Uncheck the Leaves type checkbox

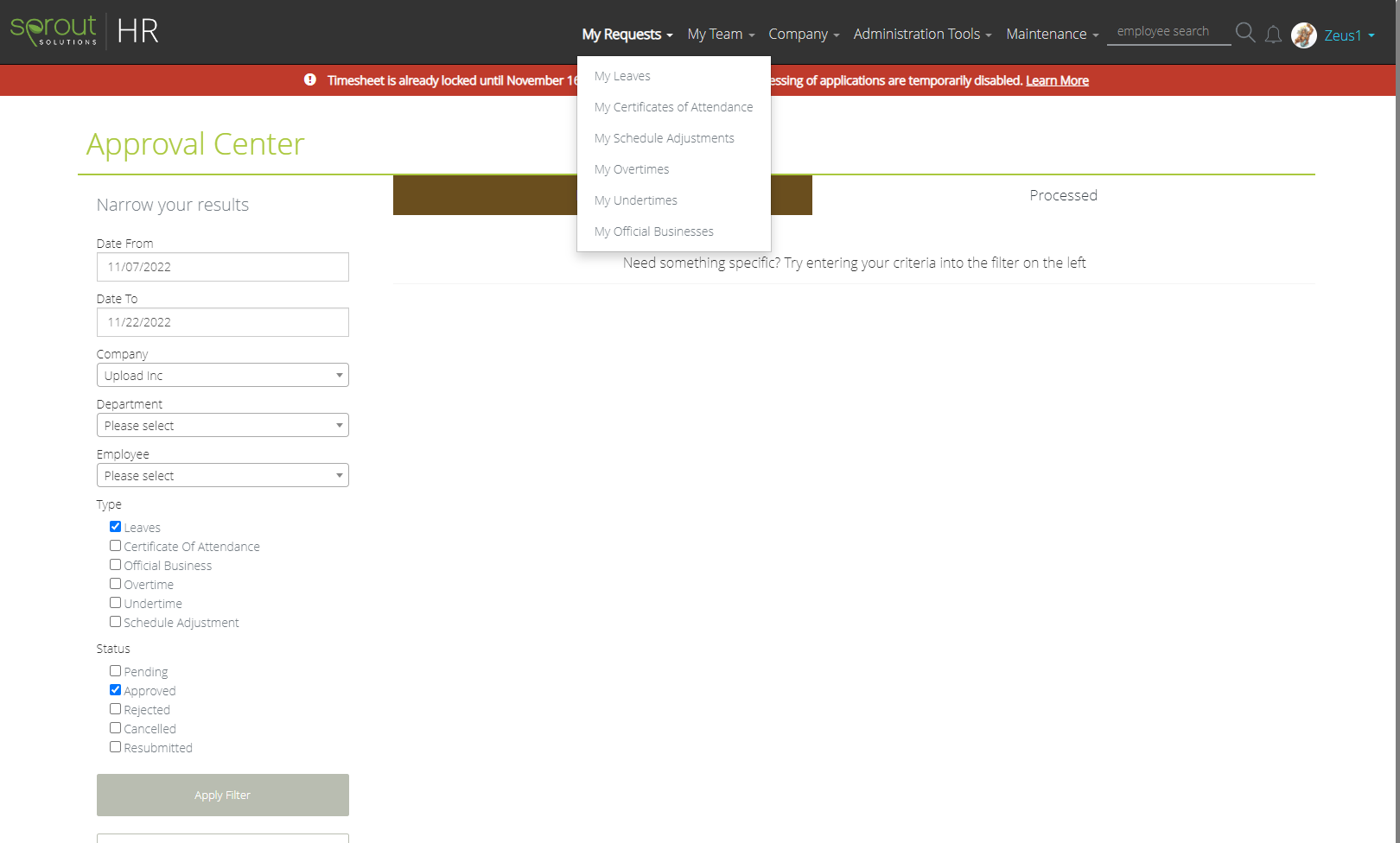coord(115,527)
